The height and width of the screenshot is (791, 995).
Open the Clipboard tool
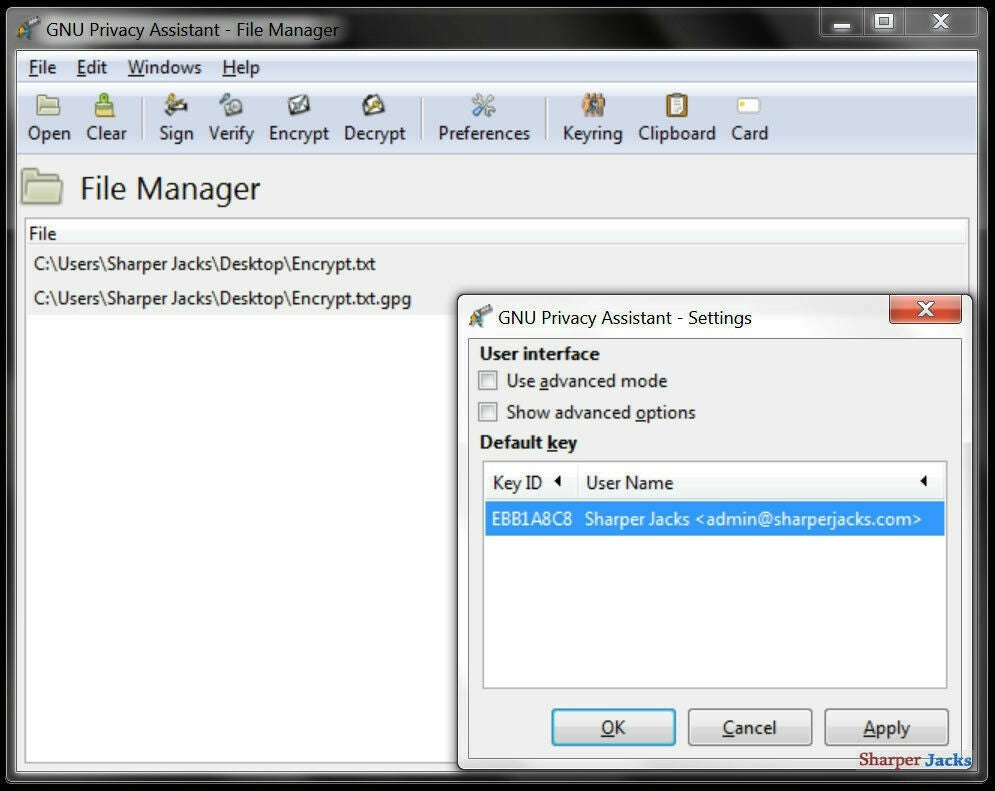click(676, 115)
